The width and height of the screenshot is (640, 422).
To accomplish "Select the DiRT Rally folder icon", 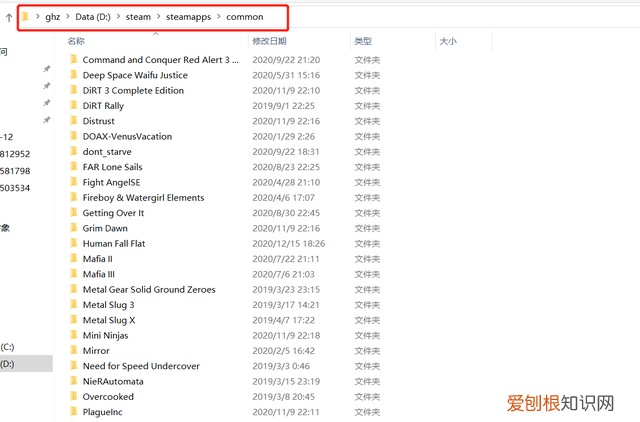I will point(73,105).
